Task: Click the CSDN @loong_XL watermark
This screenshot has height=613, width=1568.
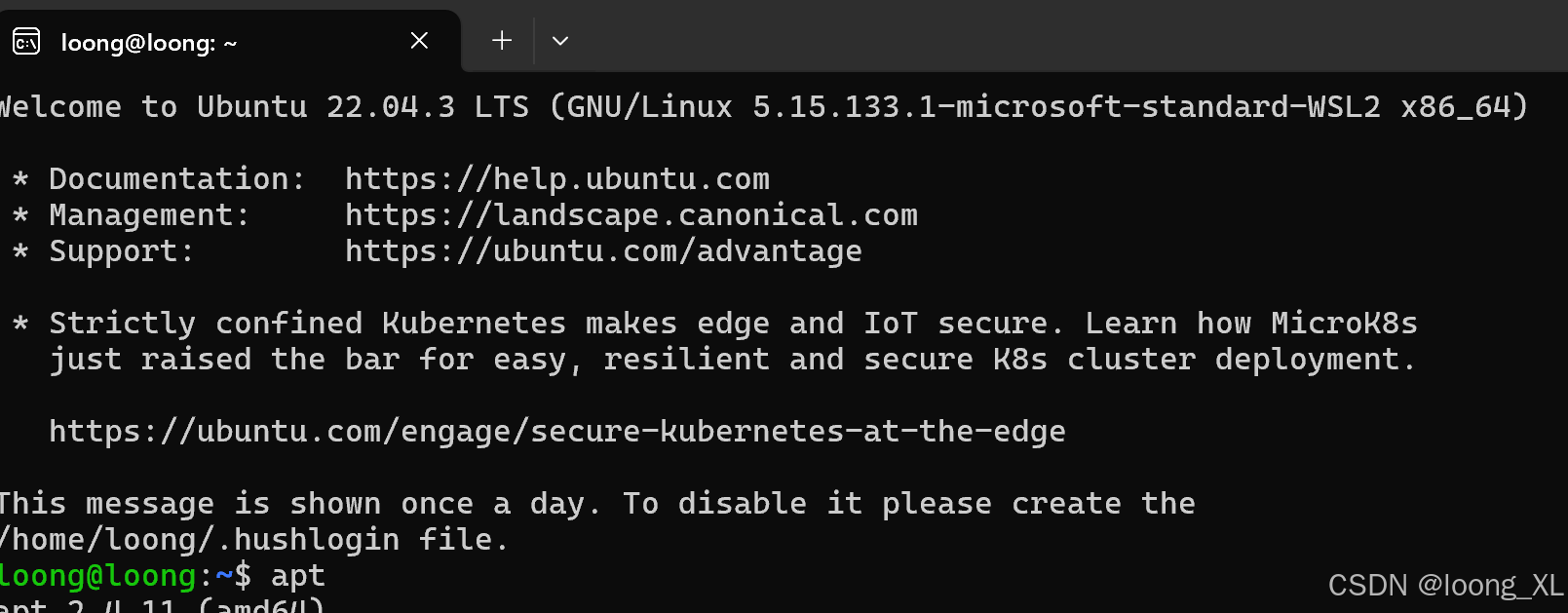Action: (1444, 585)
